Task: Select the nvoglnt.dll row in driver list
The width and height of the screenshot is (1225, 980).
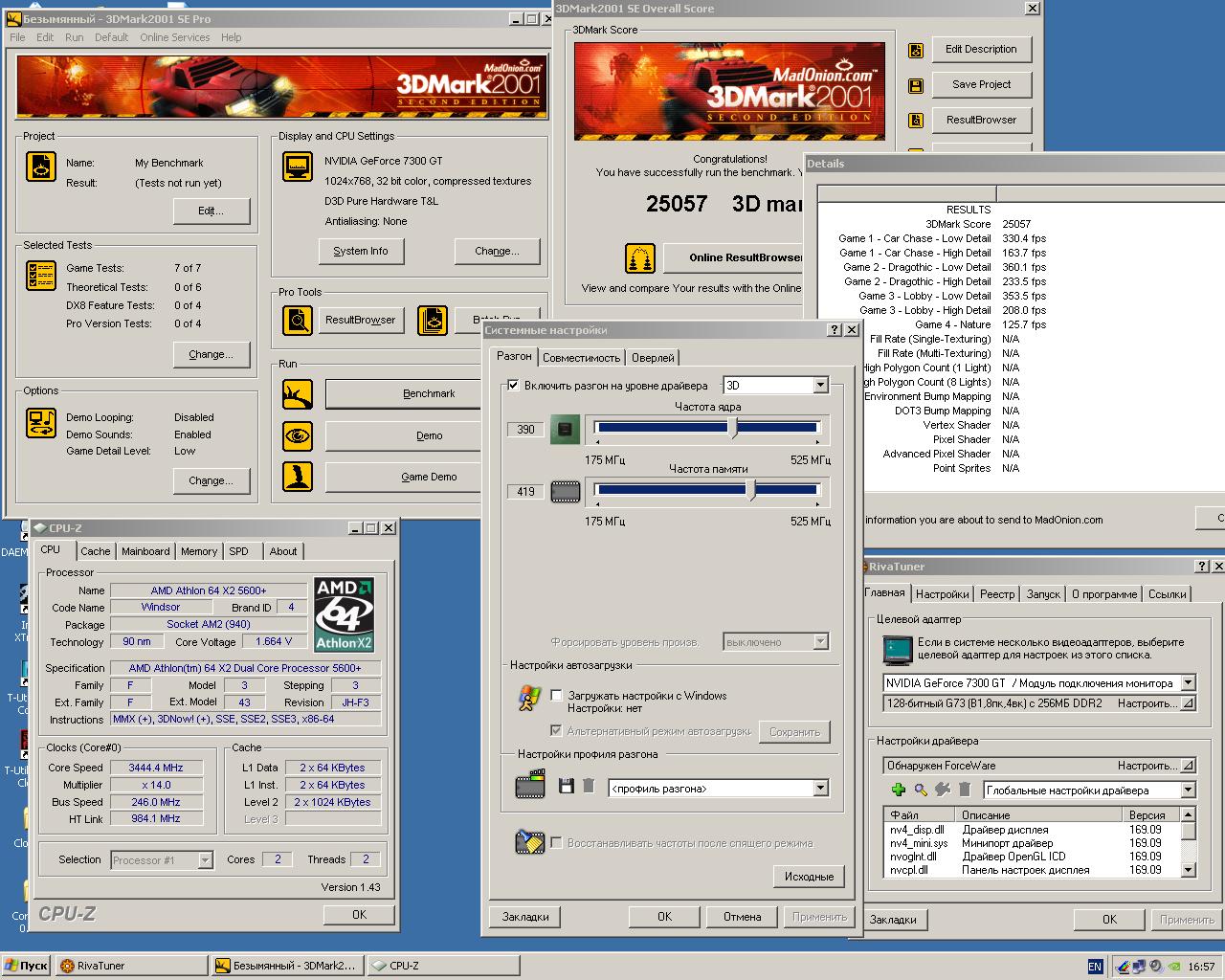Action: 1032,857
